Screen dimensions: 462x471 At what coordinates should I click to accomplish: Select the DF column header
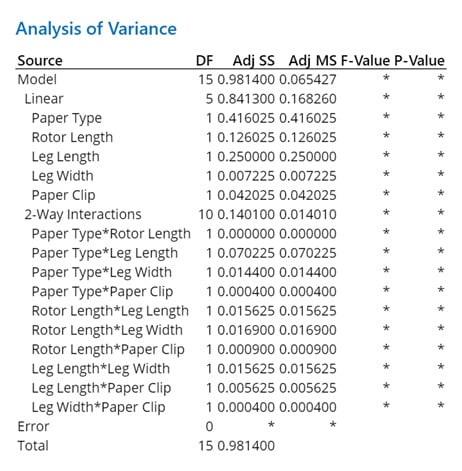pyautogui.click(x=204, y=61)
